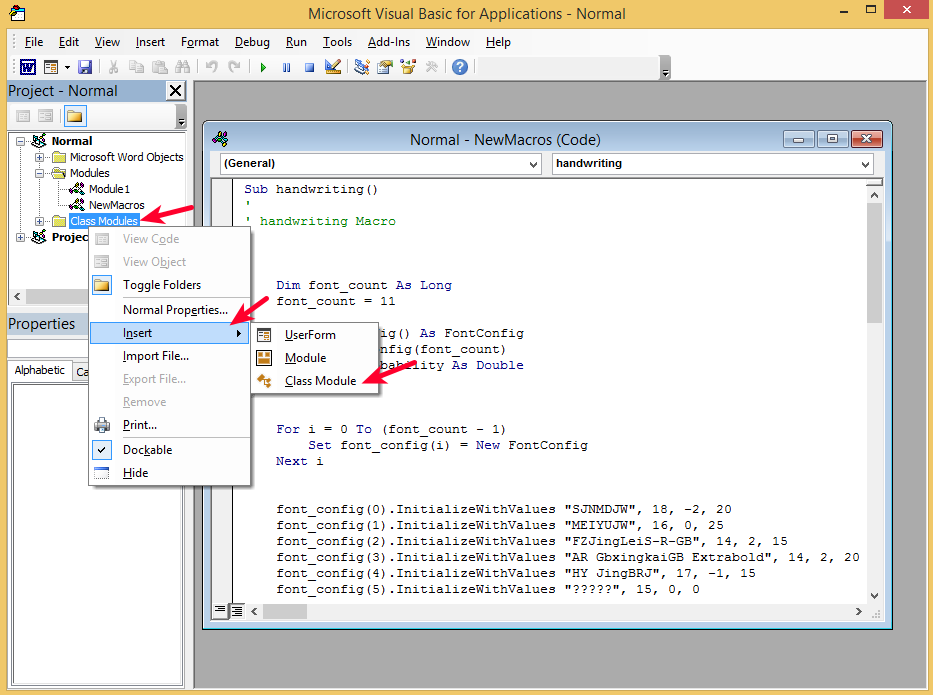
Task: Click scroll down arrow in code window
Action: [x=874, y=596]
